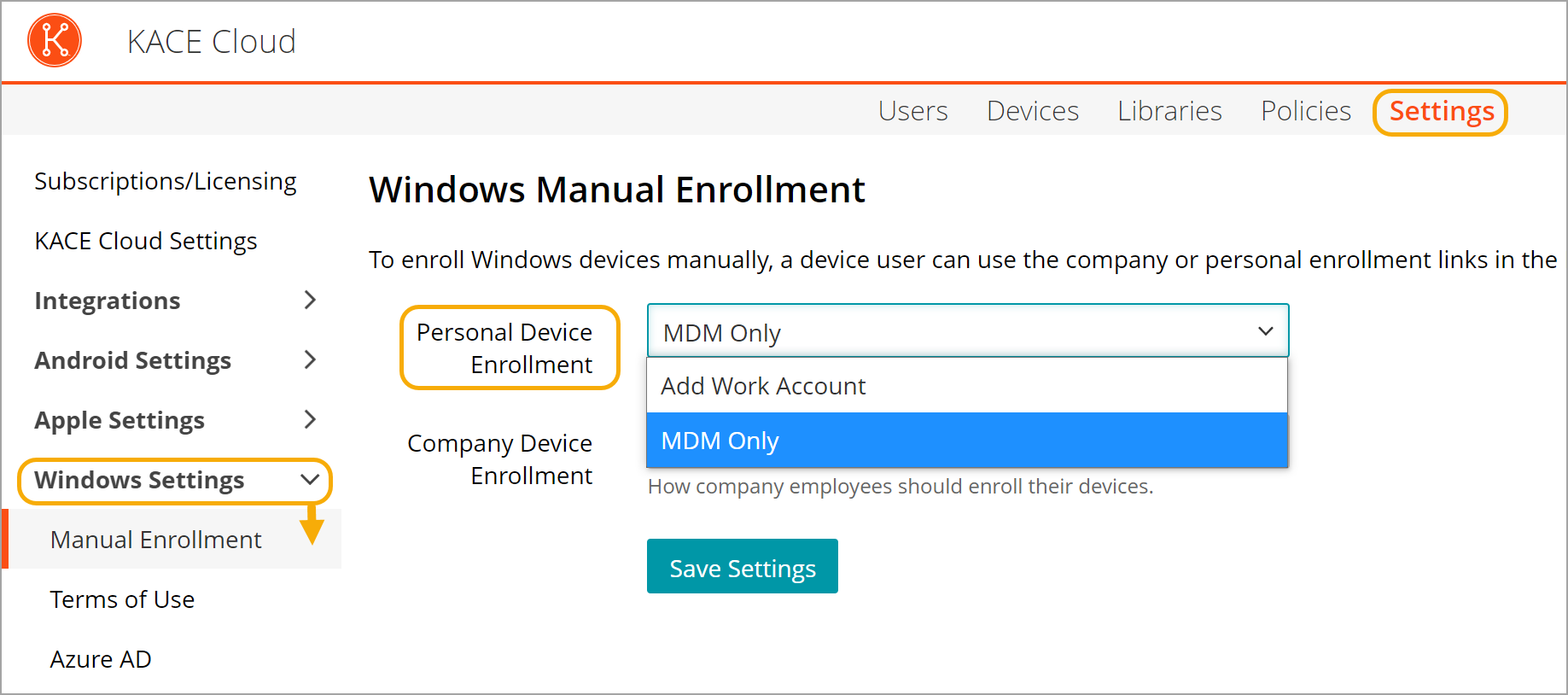Open the Users tab

click(912, 111)
